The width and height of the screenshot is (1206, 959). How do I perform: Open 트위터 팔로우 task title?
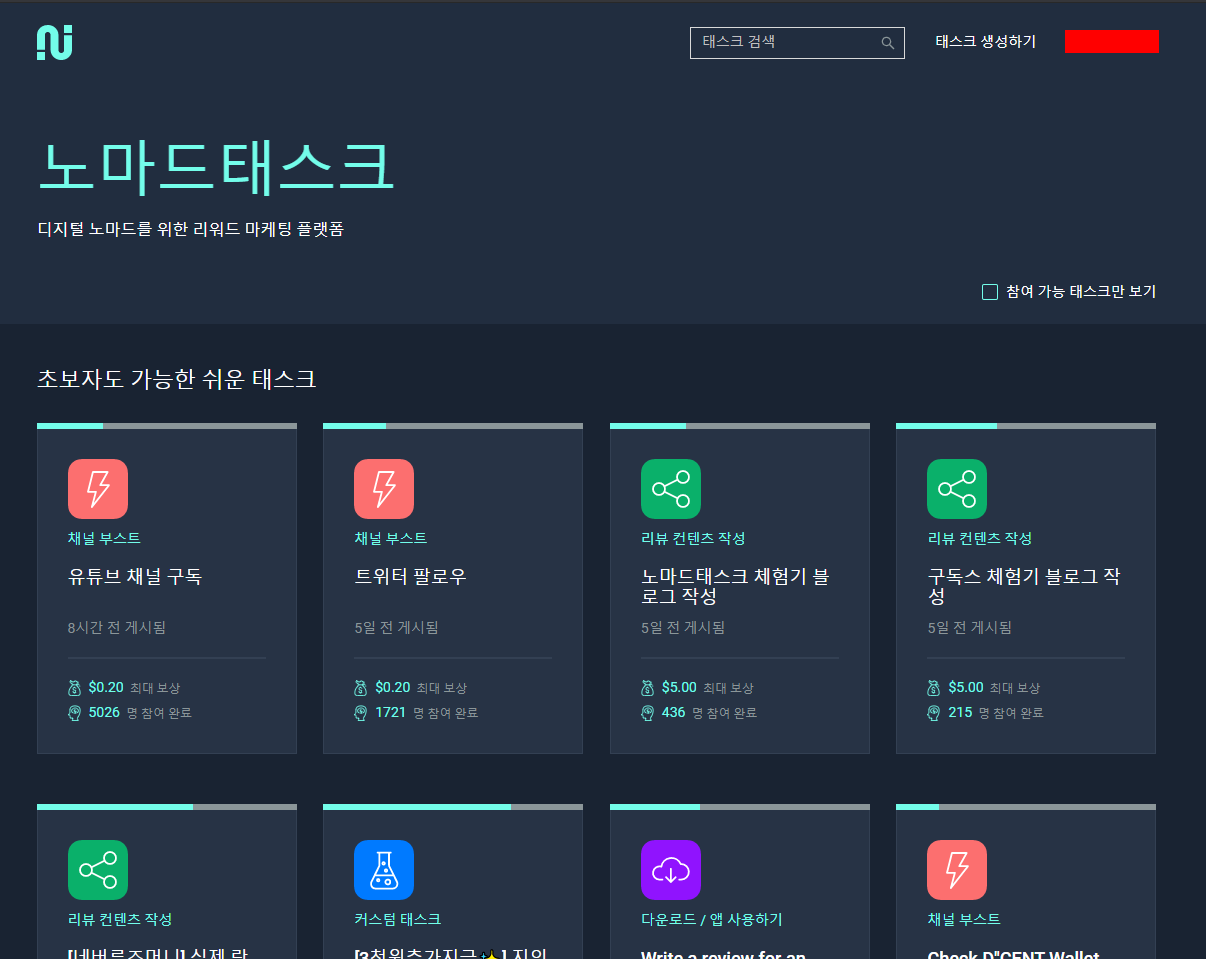(411, 577)
